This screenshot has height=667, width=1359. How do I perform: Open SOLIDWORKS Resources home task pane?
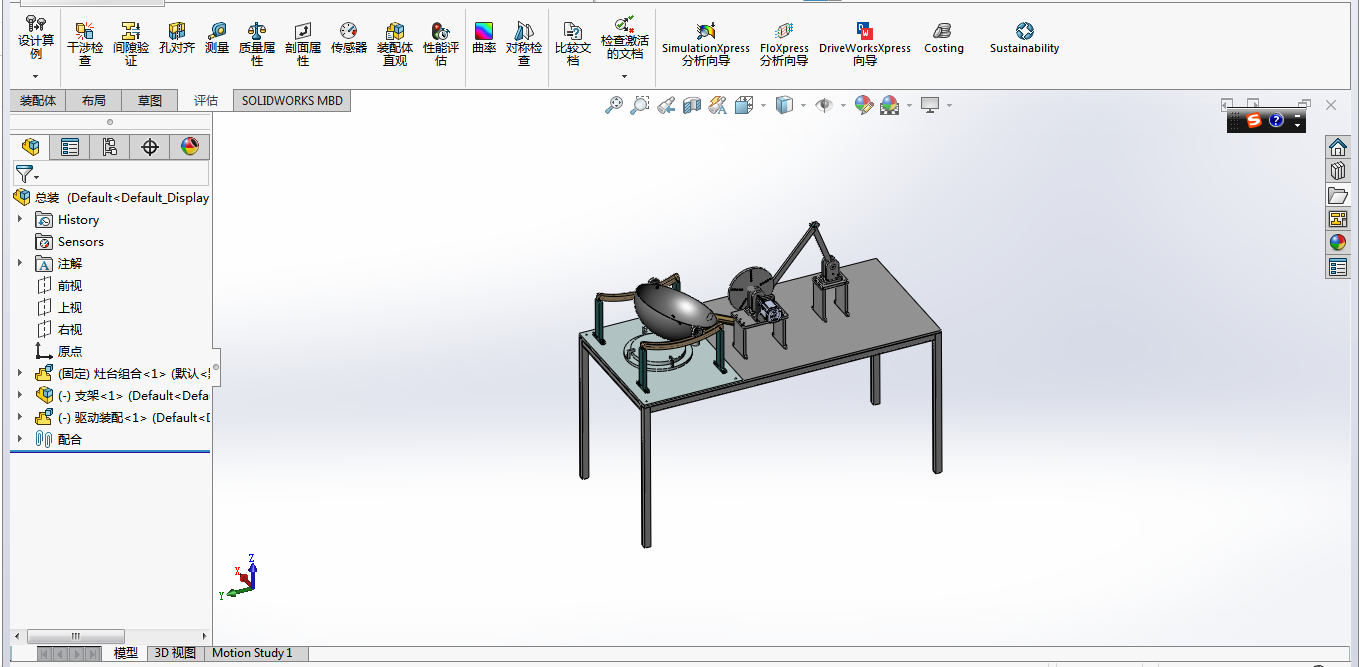(x=1338, y=147)
